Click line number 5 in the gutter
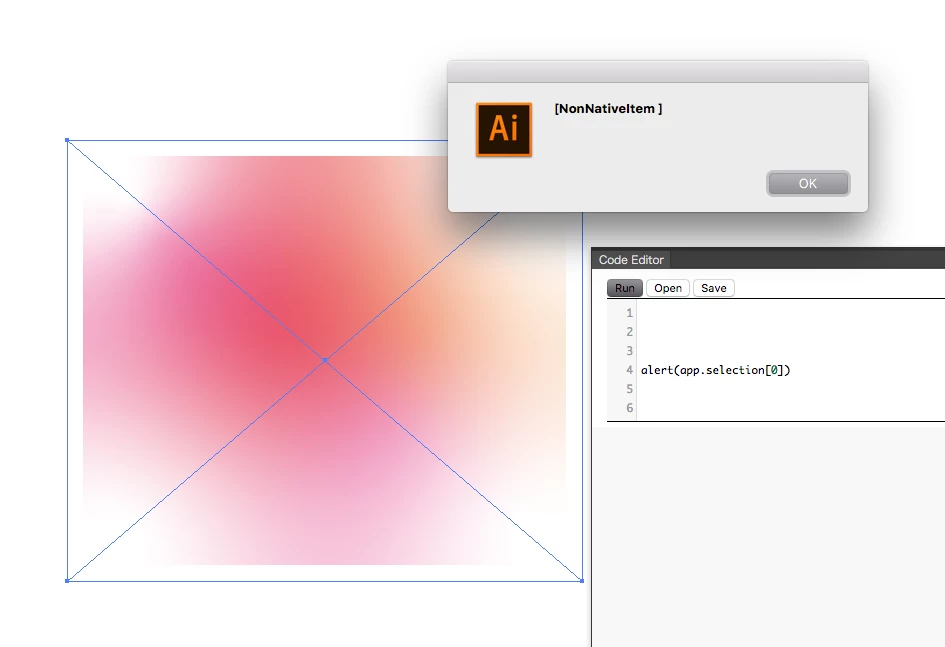The image size is (945, 647). pos(629,389)
